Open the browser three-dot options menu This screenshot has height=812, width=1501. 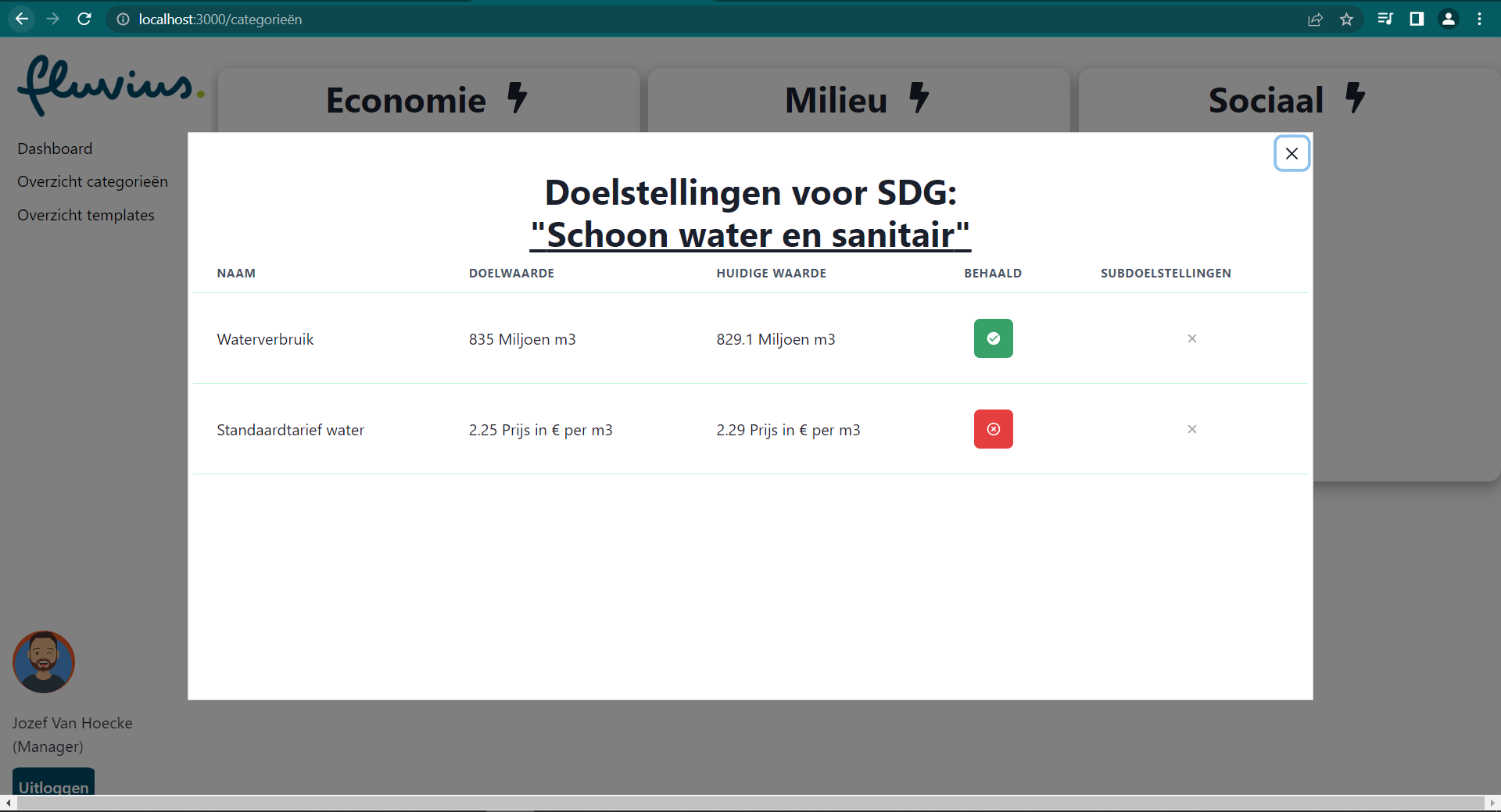(1479, 19)
